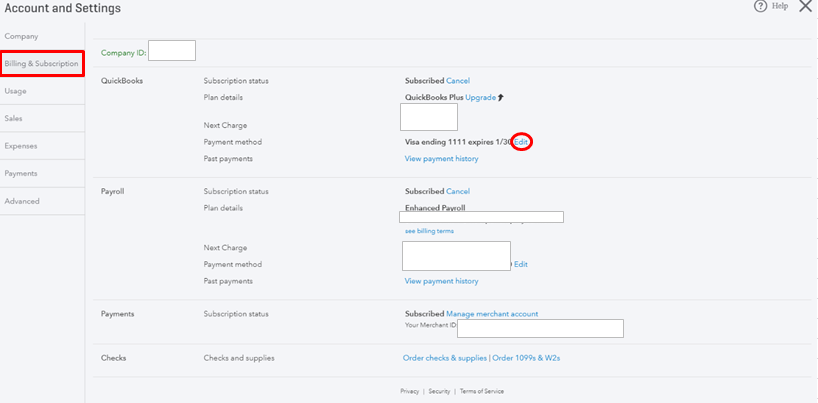Screen dimensions: 818x403
Task: Open the Payroll see billing terms link
Action: point(429,231)
